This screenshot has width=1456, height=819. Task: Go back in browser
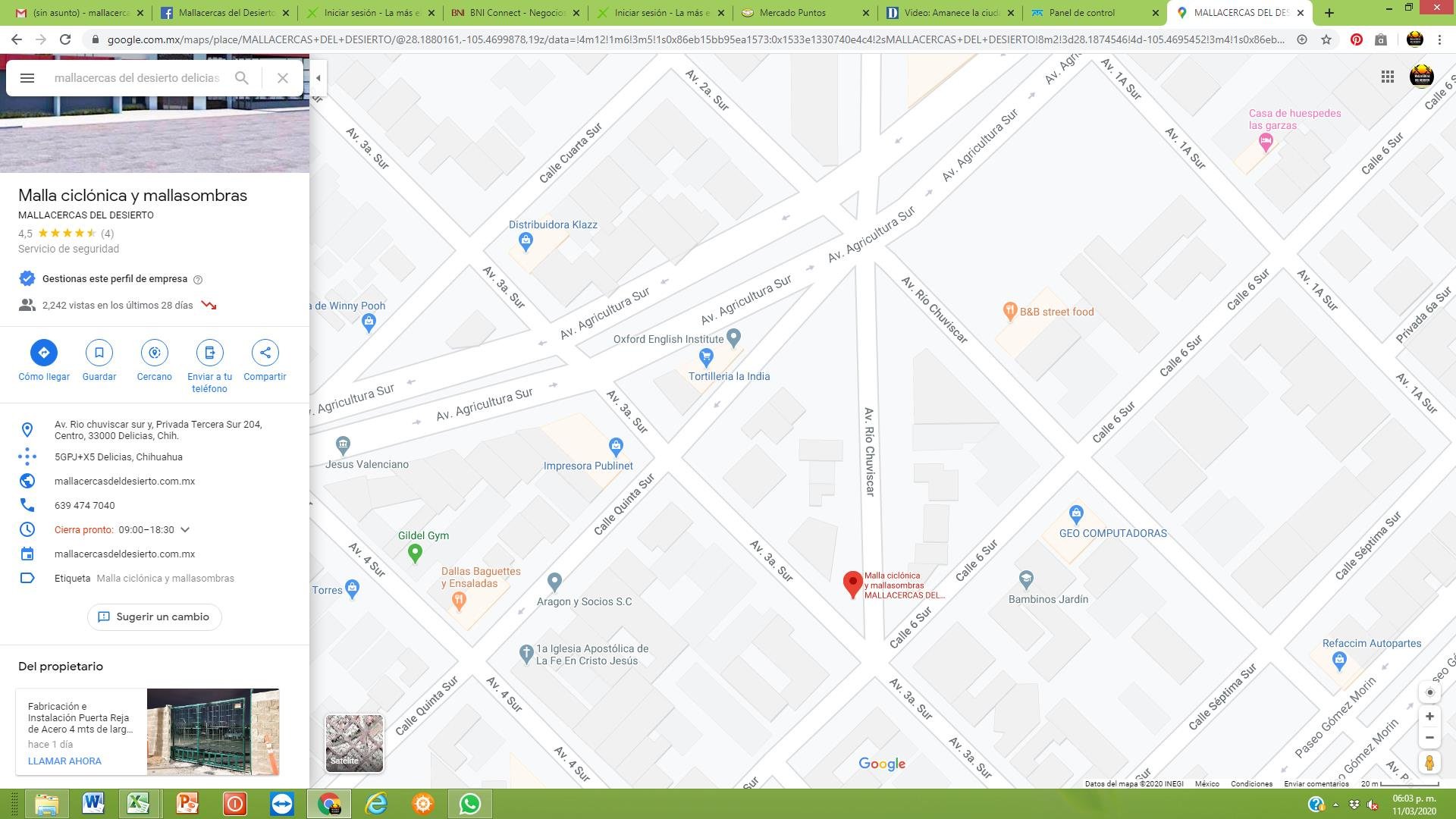coord(17,39)
